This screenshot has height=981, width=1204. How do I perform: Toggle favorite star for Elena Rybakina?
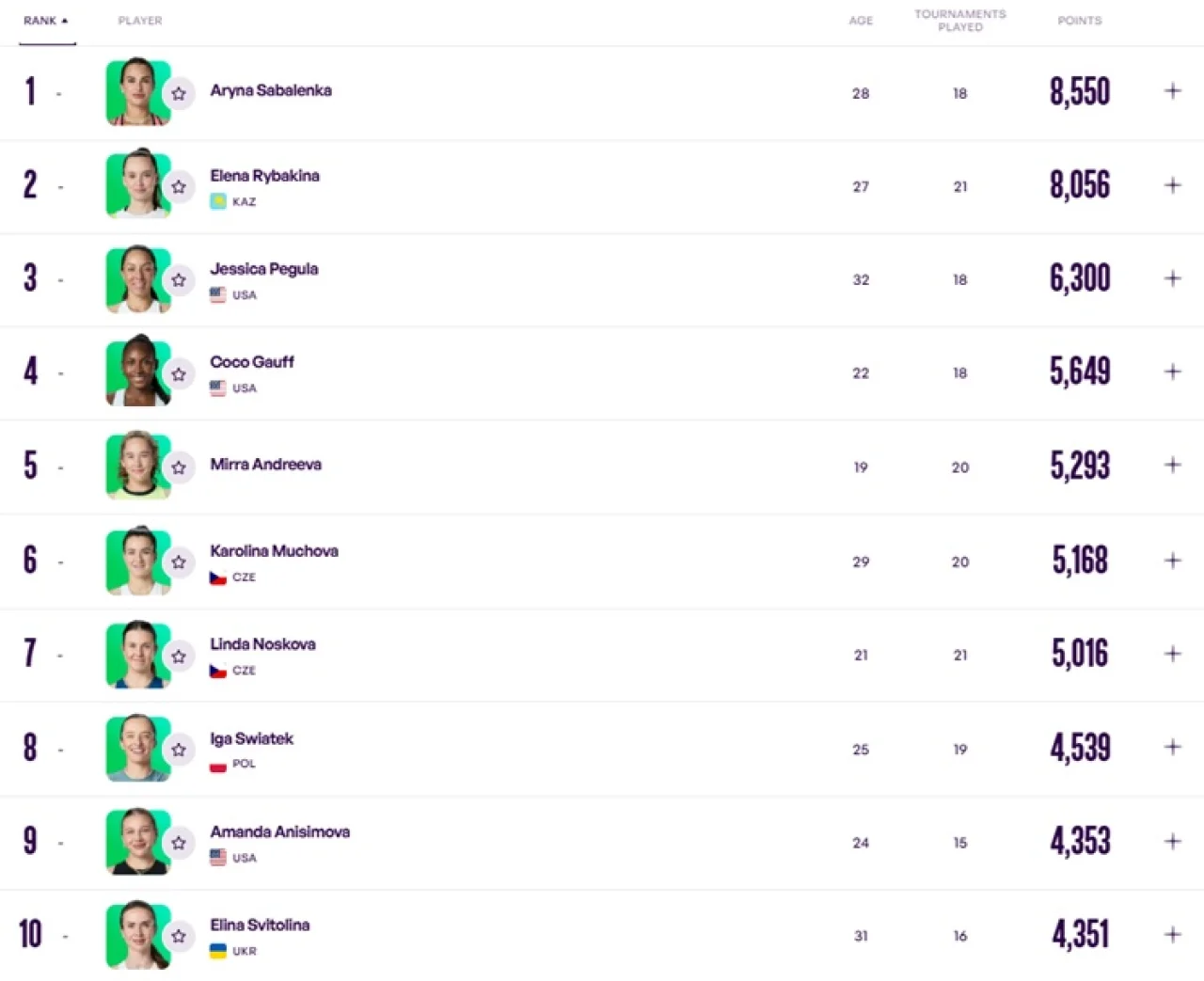[179, 186]
